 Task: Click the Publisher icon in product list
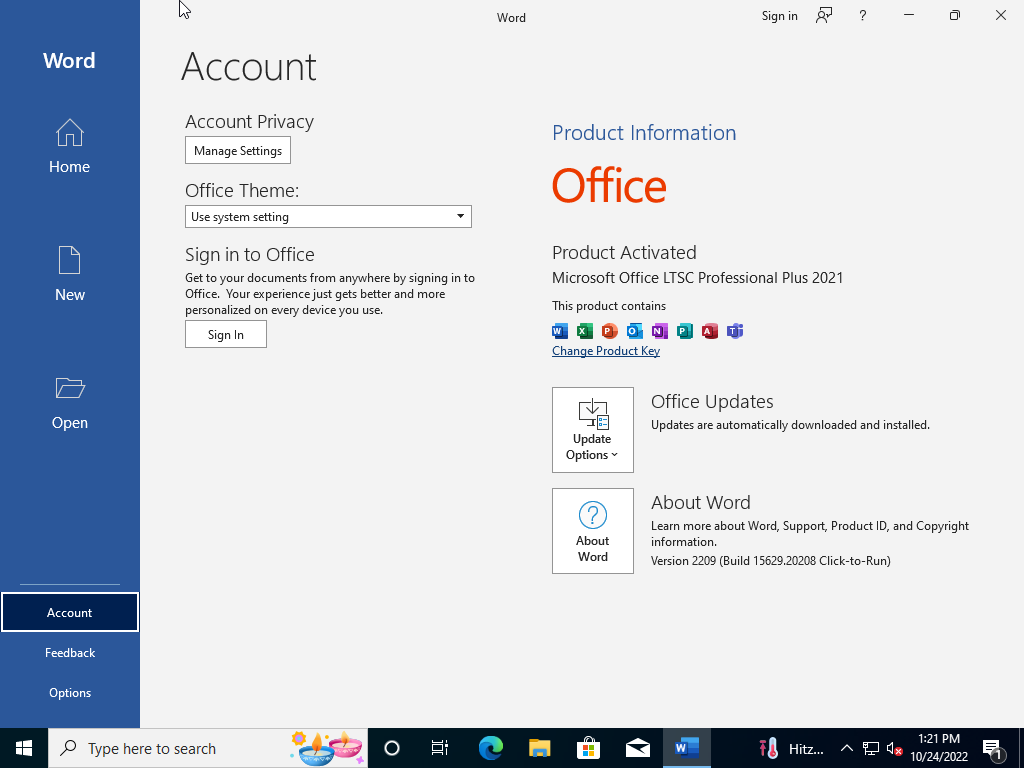pyautogui.click(x=685, y=331)
